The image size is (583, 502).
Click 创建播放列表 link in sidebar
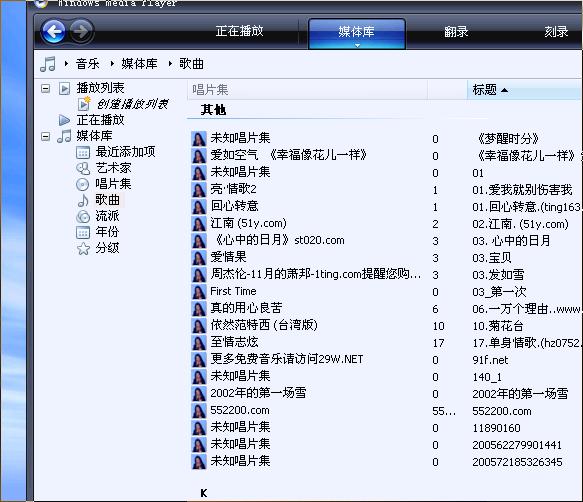click(x=132, y=104)
